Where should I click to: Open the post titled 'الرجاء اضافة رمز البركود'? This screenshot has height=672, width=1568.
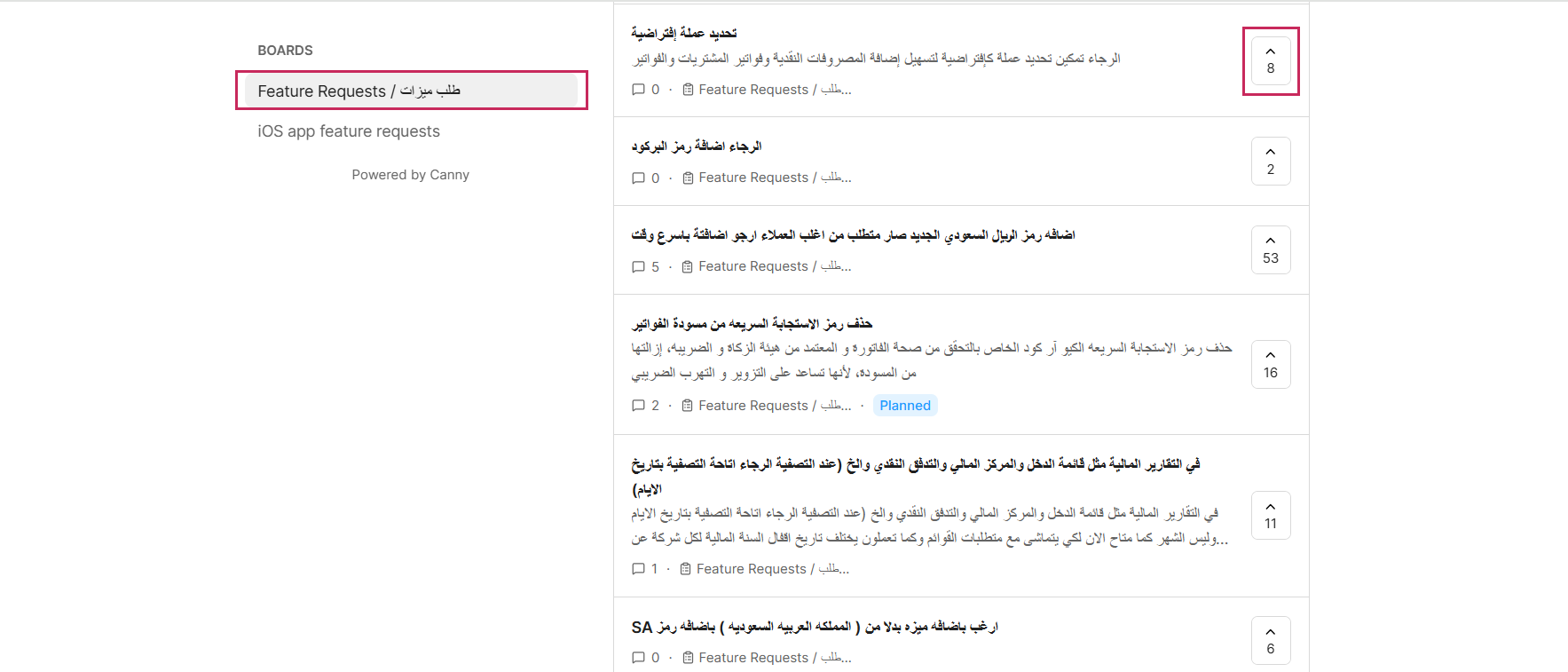pyautogui.click(x=696, y=146)
